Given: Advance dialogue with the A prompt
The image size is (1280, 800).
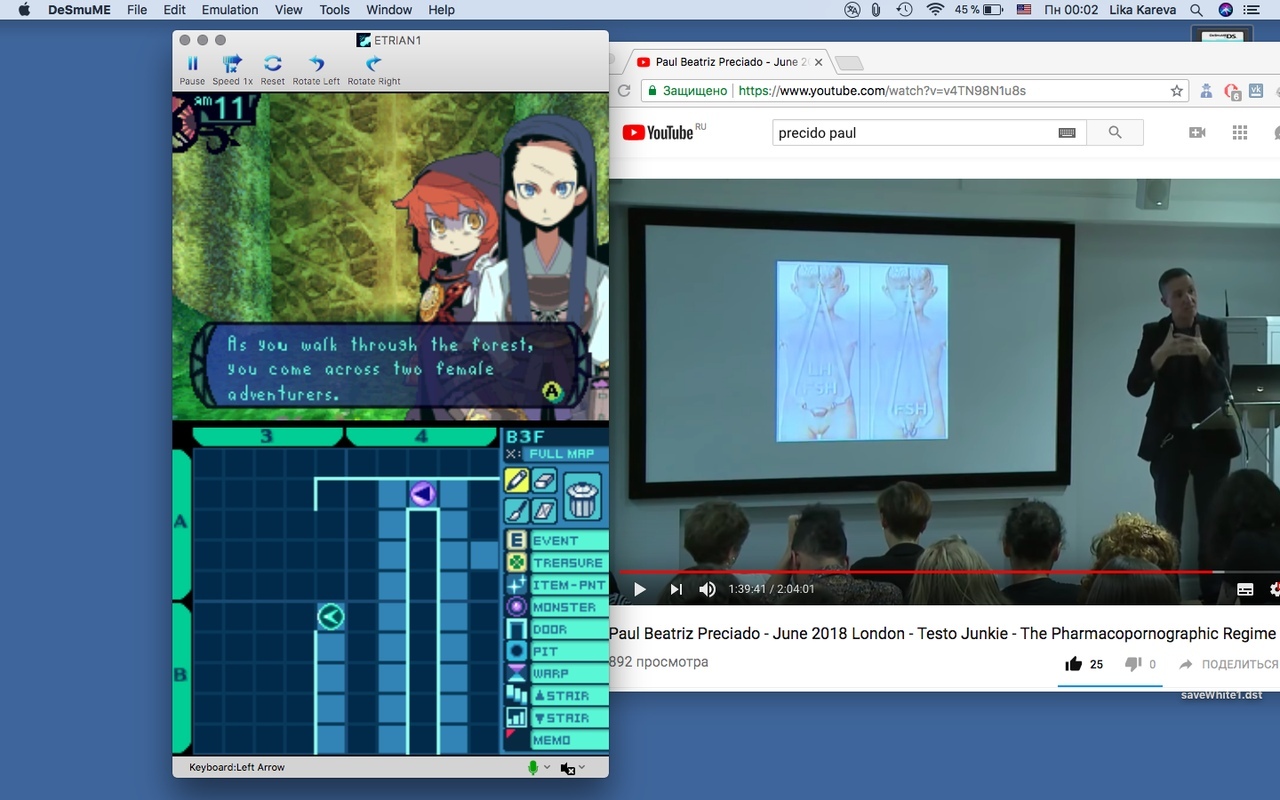Looking at the screenshot, I should [x=552, y=390].
